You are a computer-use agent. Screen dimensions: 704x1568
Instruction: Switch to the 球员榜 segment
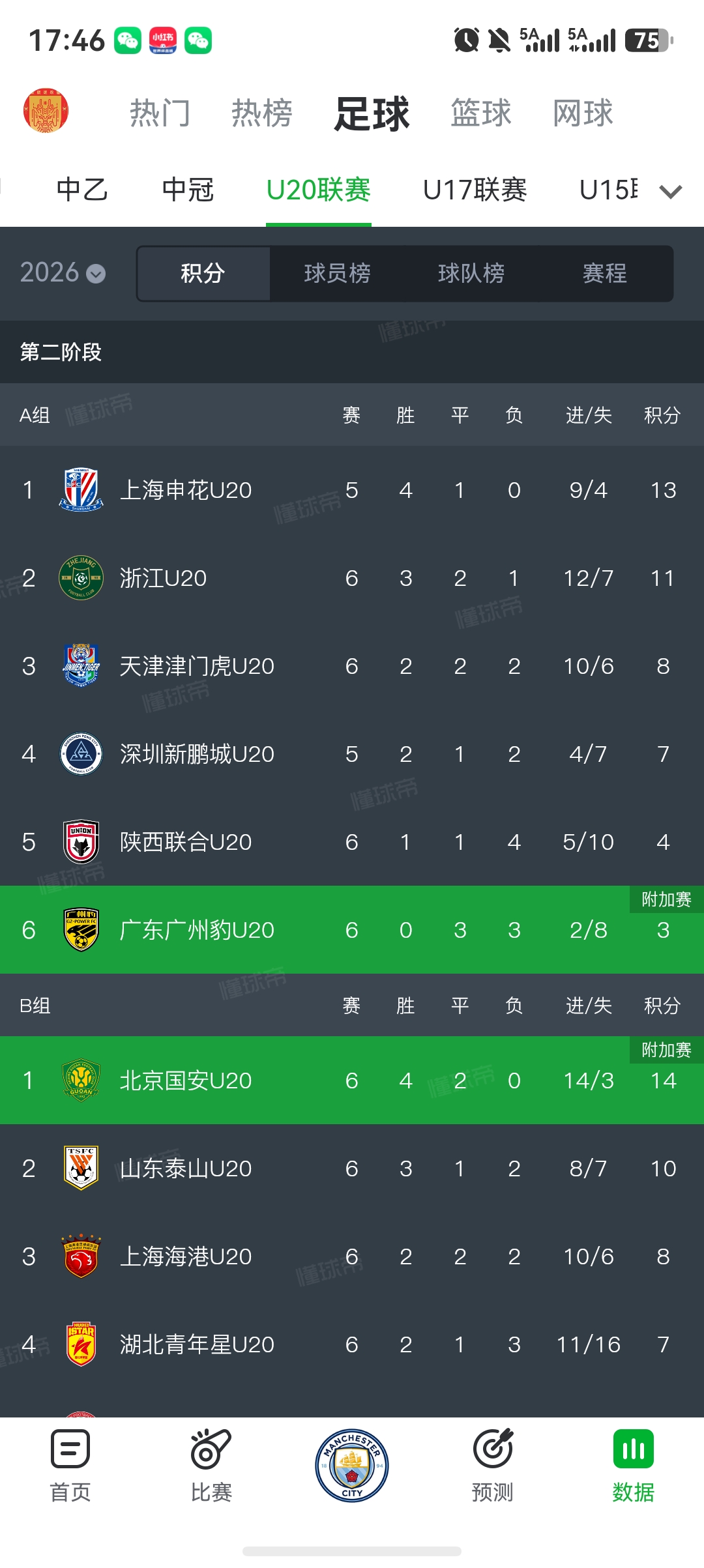point(337,273)
